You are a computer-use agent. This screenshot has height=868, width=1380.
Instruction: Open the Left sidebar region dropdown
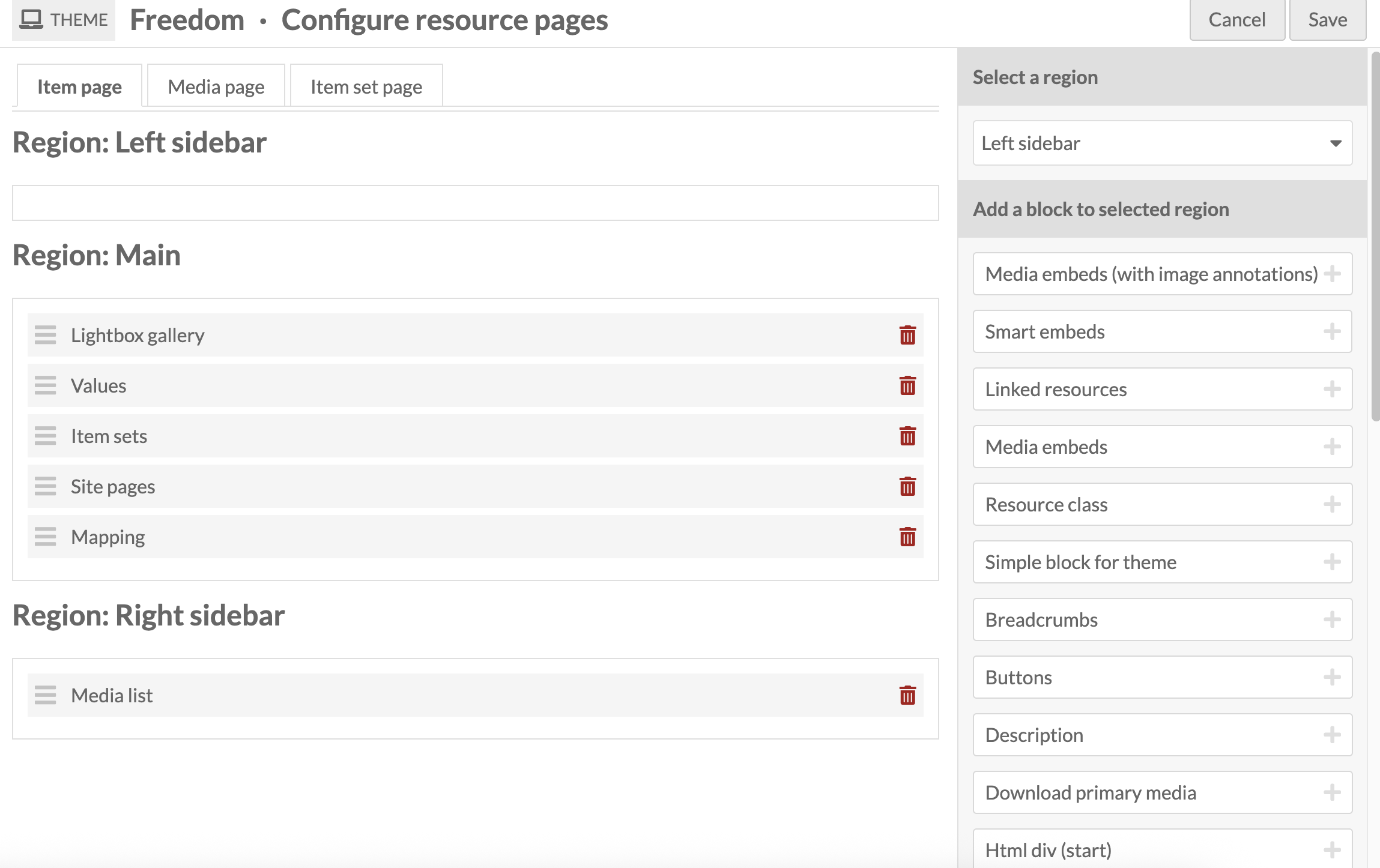click(x=1162, y=143)
